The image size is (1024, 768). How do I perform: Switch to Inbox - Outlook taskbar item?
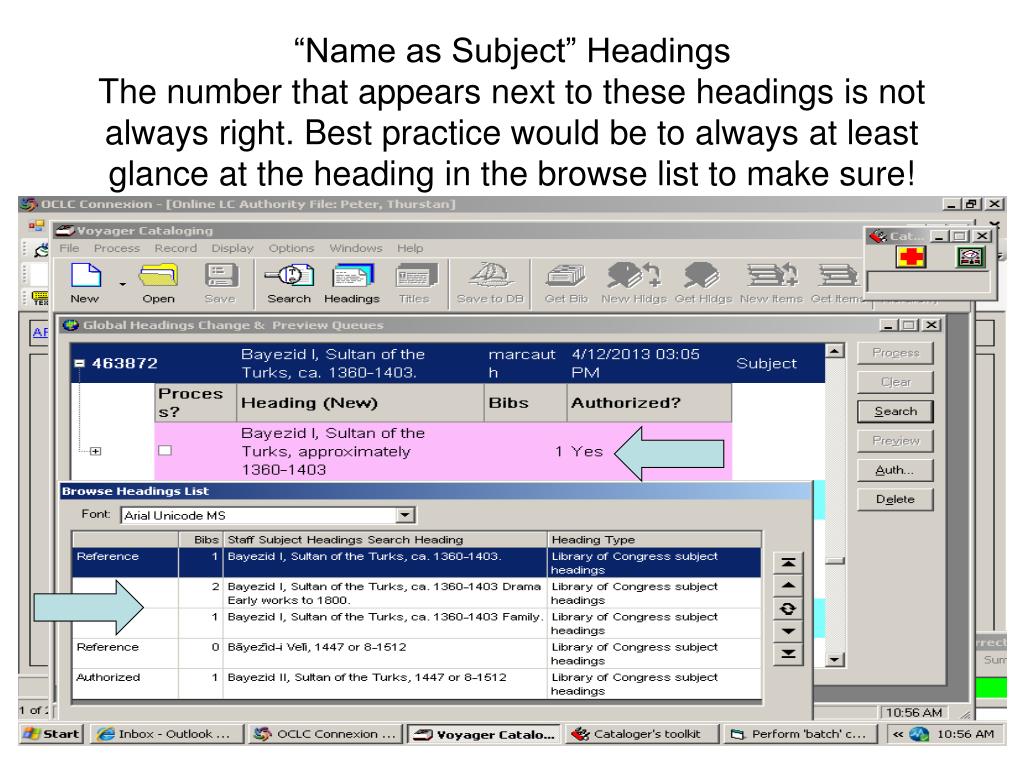pyautogui.click(x=166, y=734)
